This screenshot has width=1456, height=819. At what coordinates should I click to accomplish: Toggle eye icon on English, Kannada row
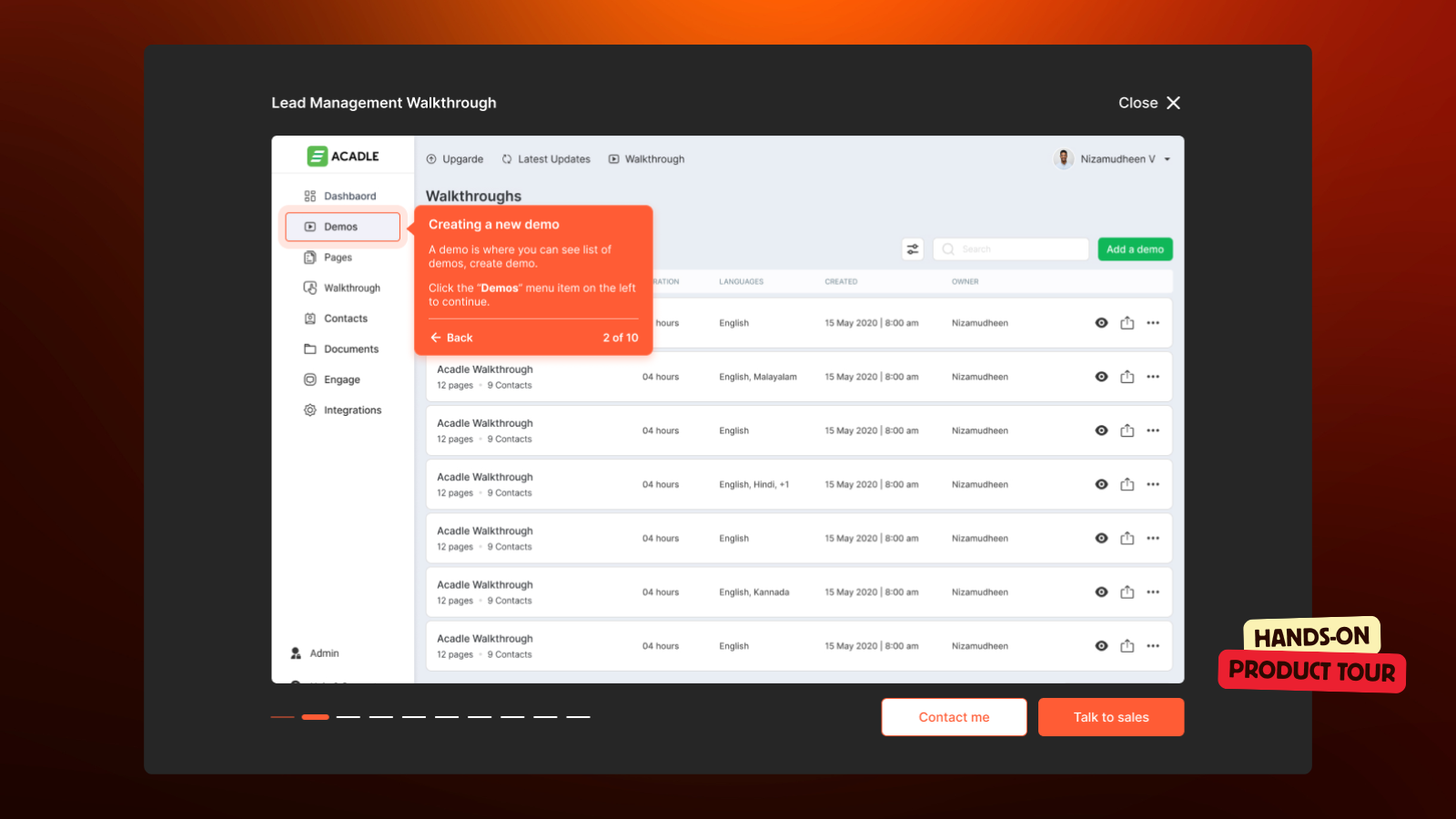tap(1101, 592)
